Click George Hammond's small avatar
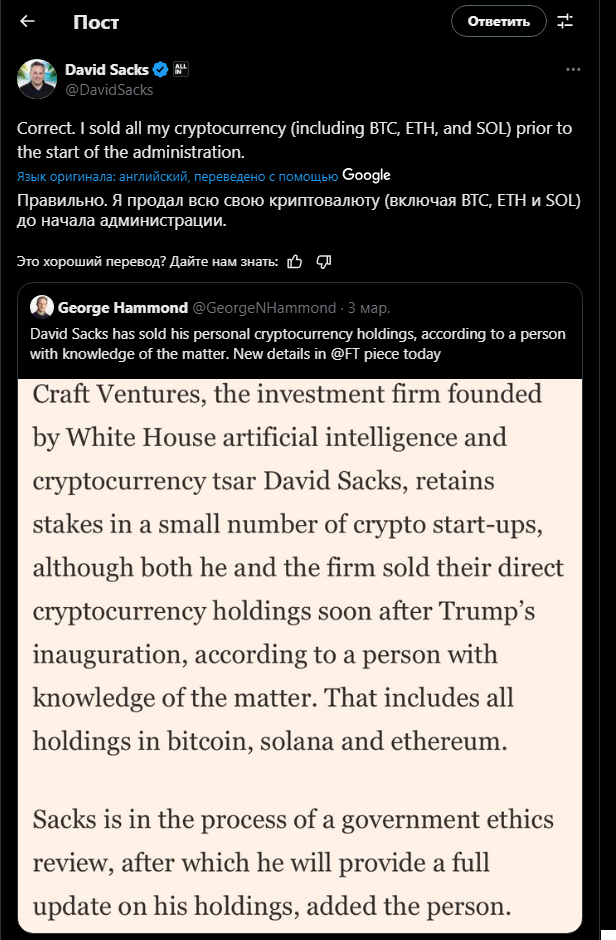This screenshot has width=616, height=940. [x=42, y=307]
